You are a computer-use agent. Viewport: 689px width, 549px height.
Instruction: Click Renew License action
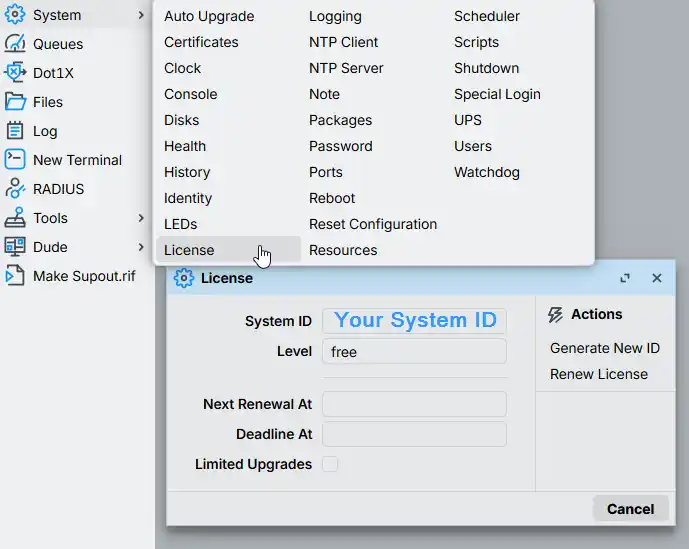[599, 374]
